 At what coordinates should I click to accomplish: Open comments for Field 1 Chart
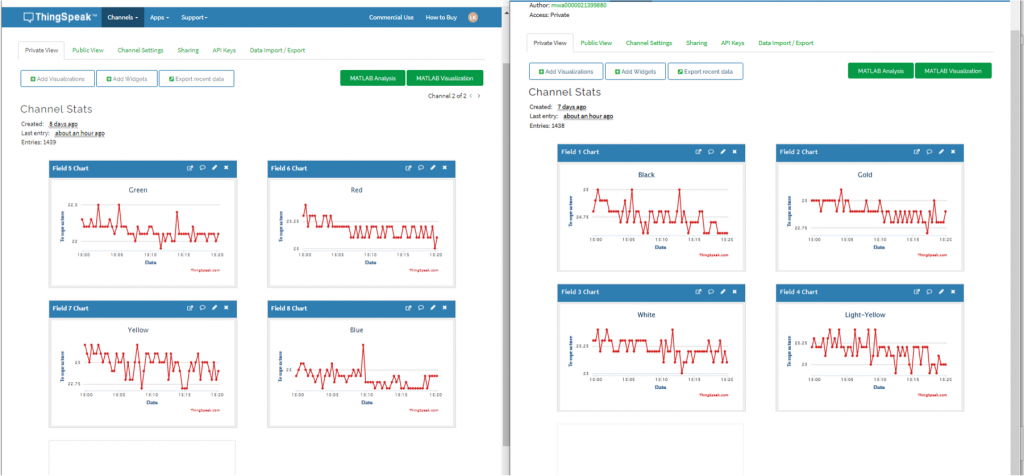point(711,151)
